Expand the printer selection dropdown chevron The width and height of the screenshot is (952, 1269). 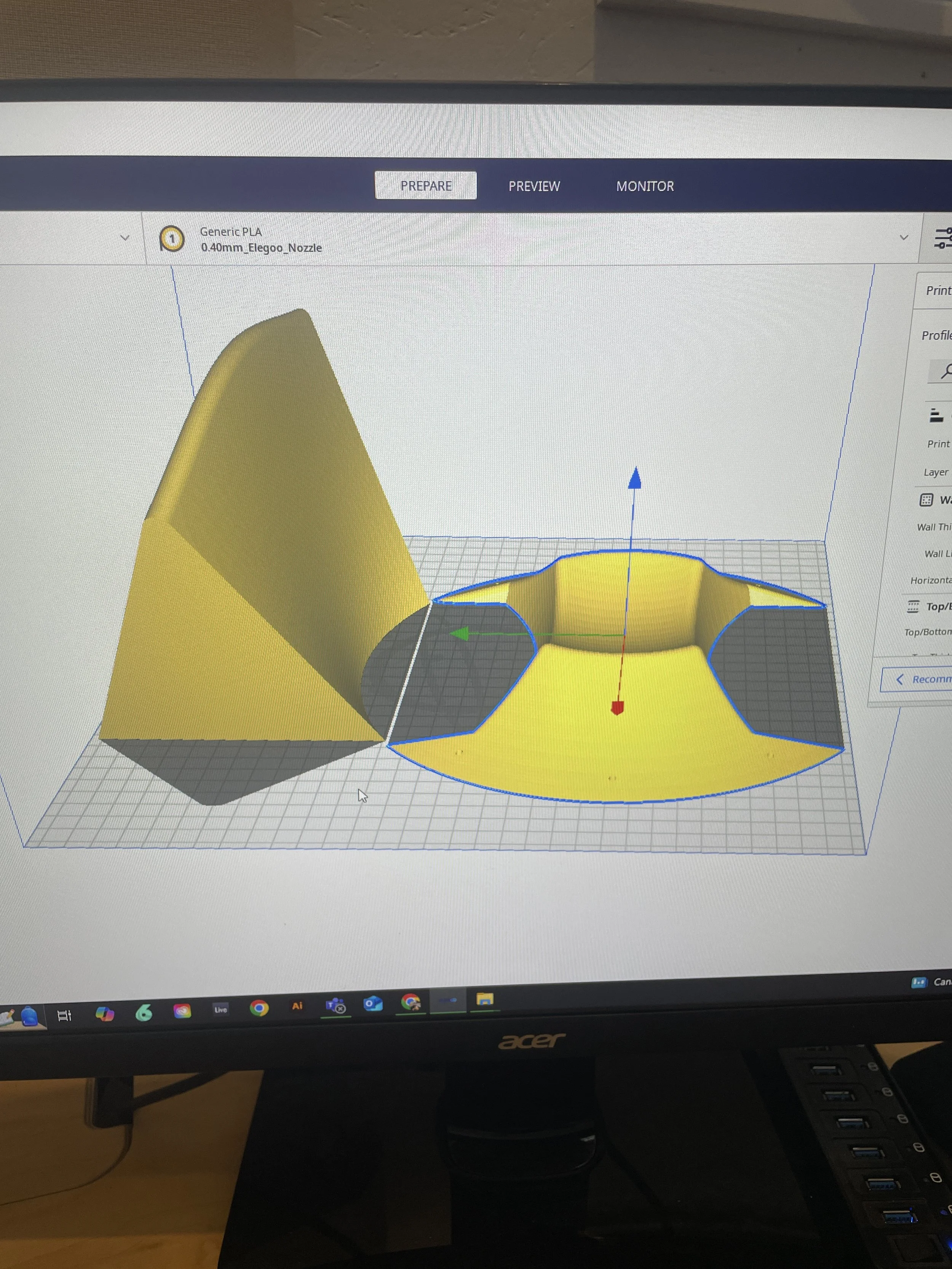125,238
